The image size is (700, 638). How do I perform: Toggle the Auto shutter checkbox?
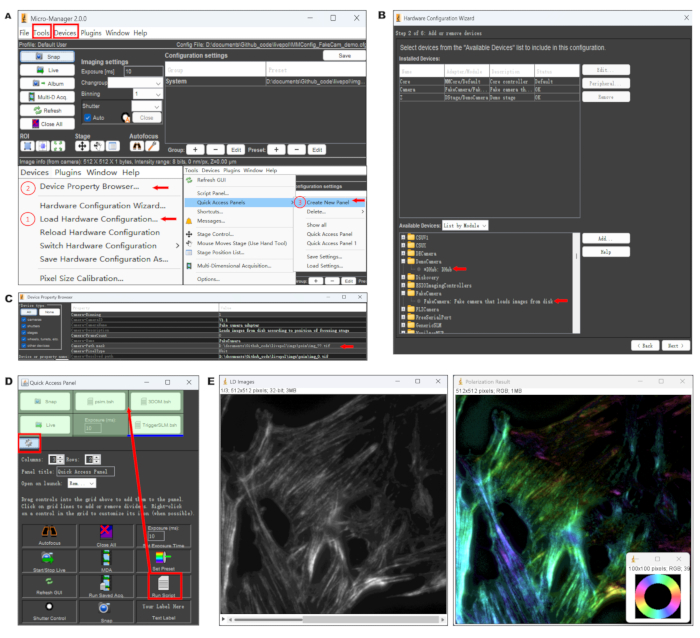point(88,117)
